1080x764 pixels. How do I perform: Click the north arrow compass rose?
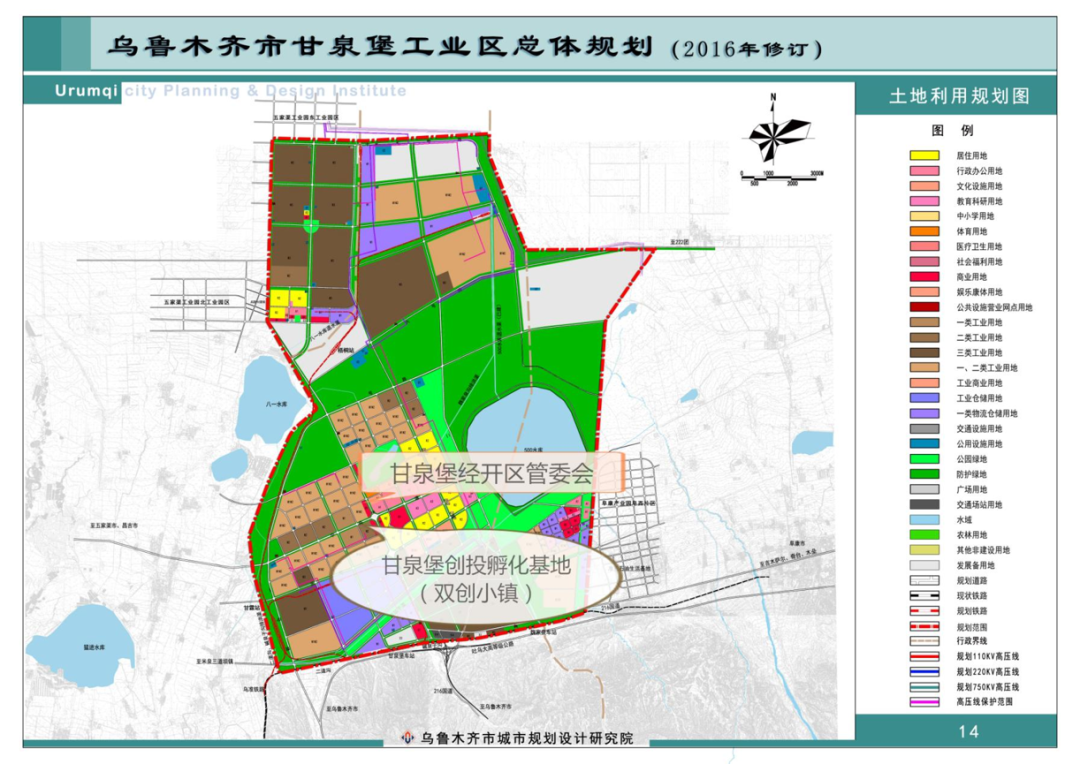pyautogui.click(x=778, y=131)
